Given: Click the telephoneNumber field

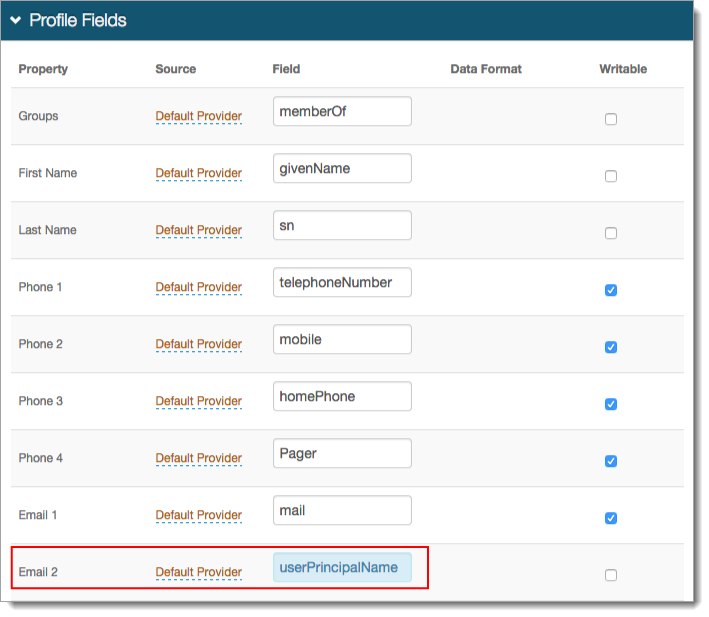Looking at the screenshot, I should pyautogui.click(x=342, y=282).
